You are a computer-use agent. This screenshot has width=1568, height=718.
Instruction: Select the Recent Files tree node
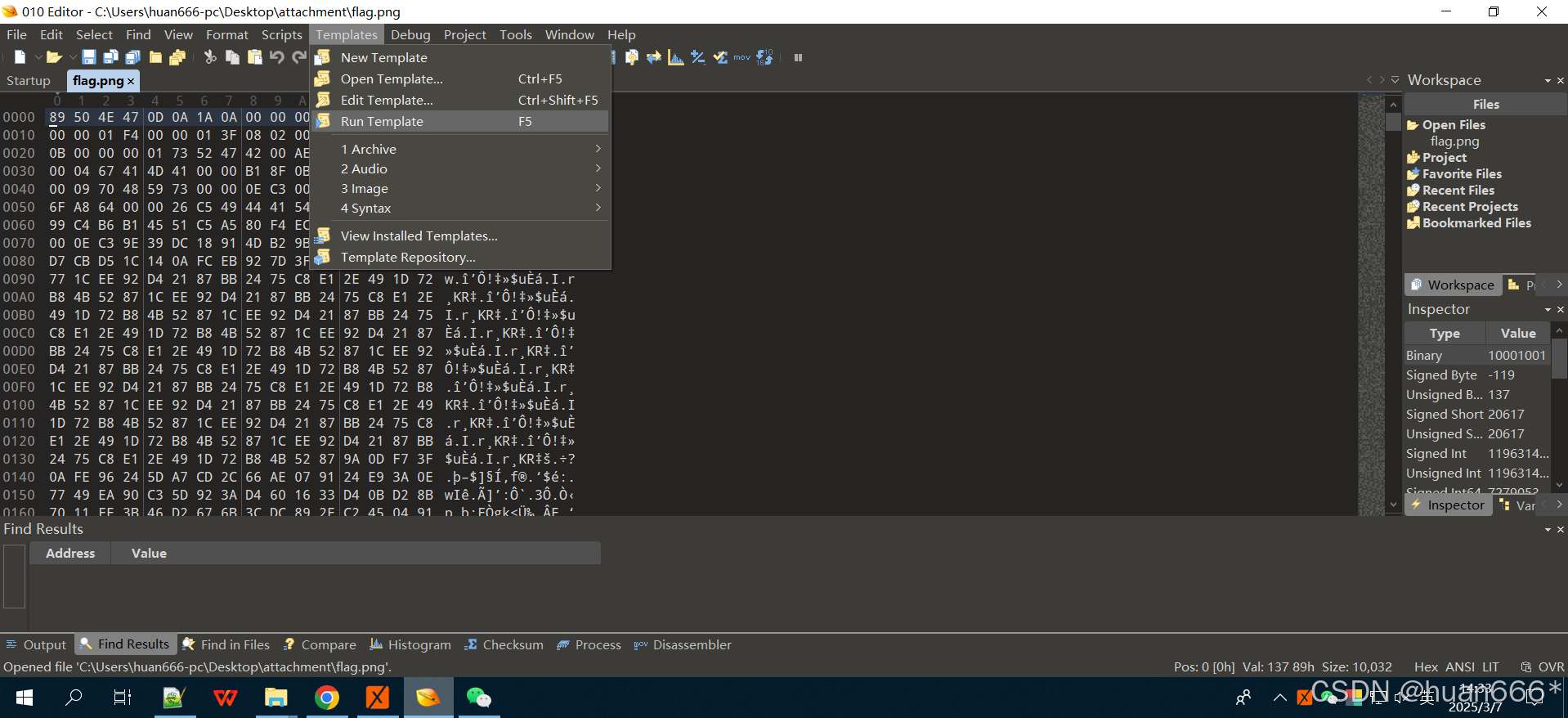point(1458,190)
